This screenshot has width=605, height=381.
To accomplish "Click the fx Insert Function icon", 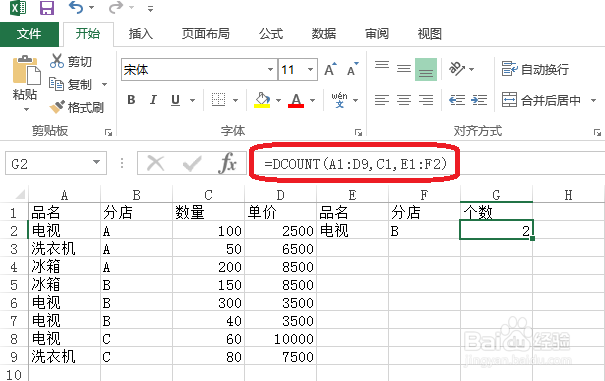I will pos(228,163).
